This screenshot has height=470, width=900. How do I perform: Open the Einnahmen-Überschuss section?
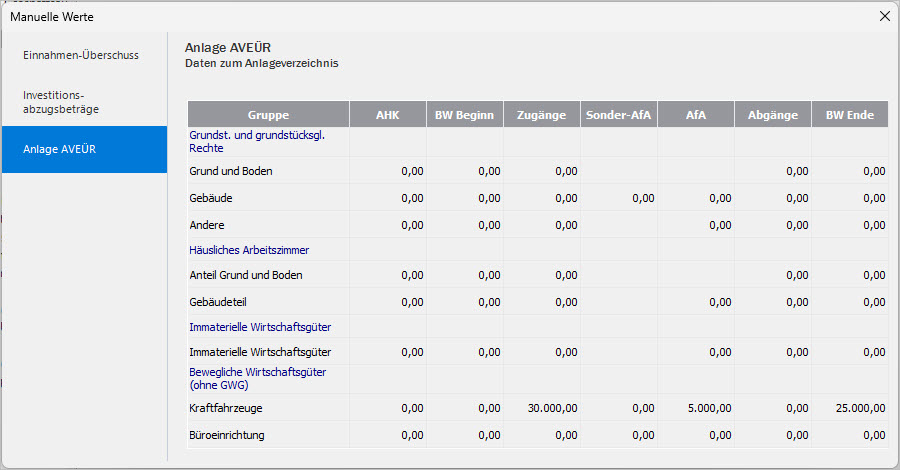(x=81, y=55)
